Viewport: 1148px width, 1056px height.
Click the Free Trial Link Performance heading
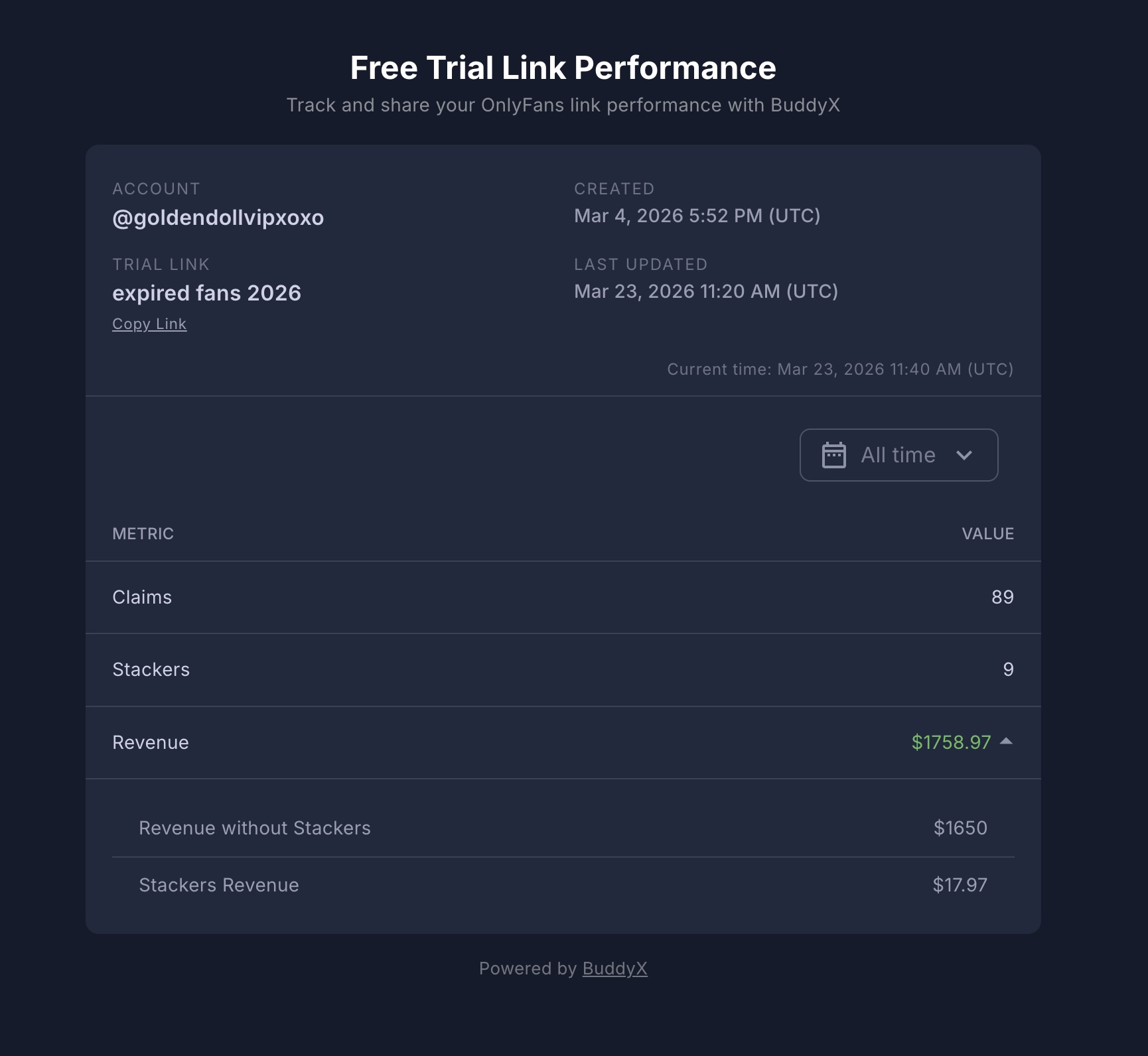click(563, 68)
